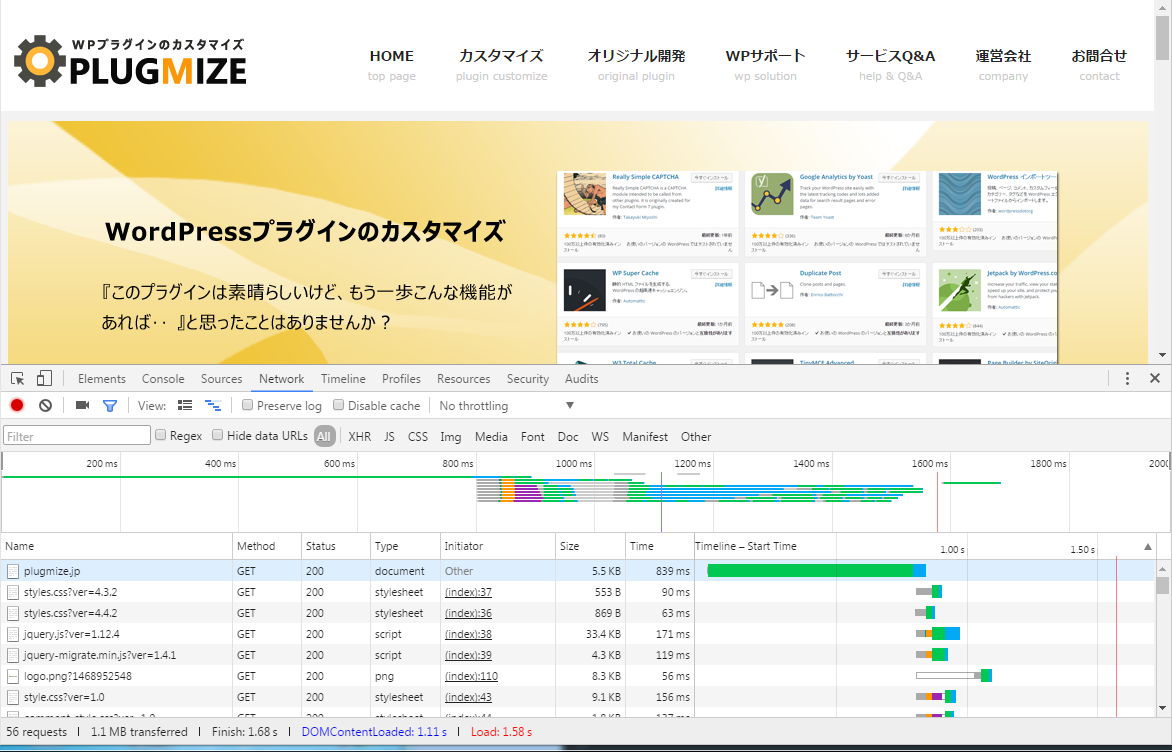The width and height of the screenshot is (1172, 752).
Task: Open the Timeline tab
Action: pos(343,379)
